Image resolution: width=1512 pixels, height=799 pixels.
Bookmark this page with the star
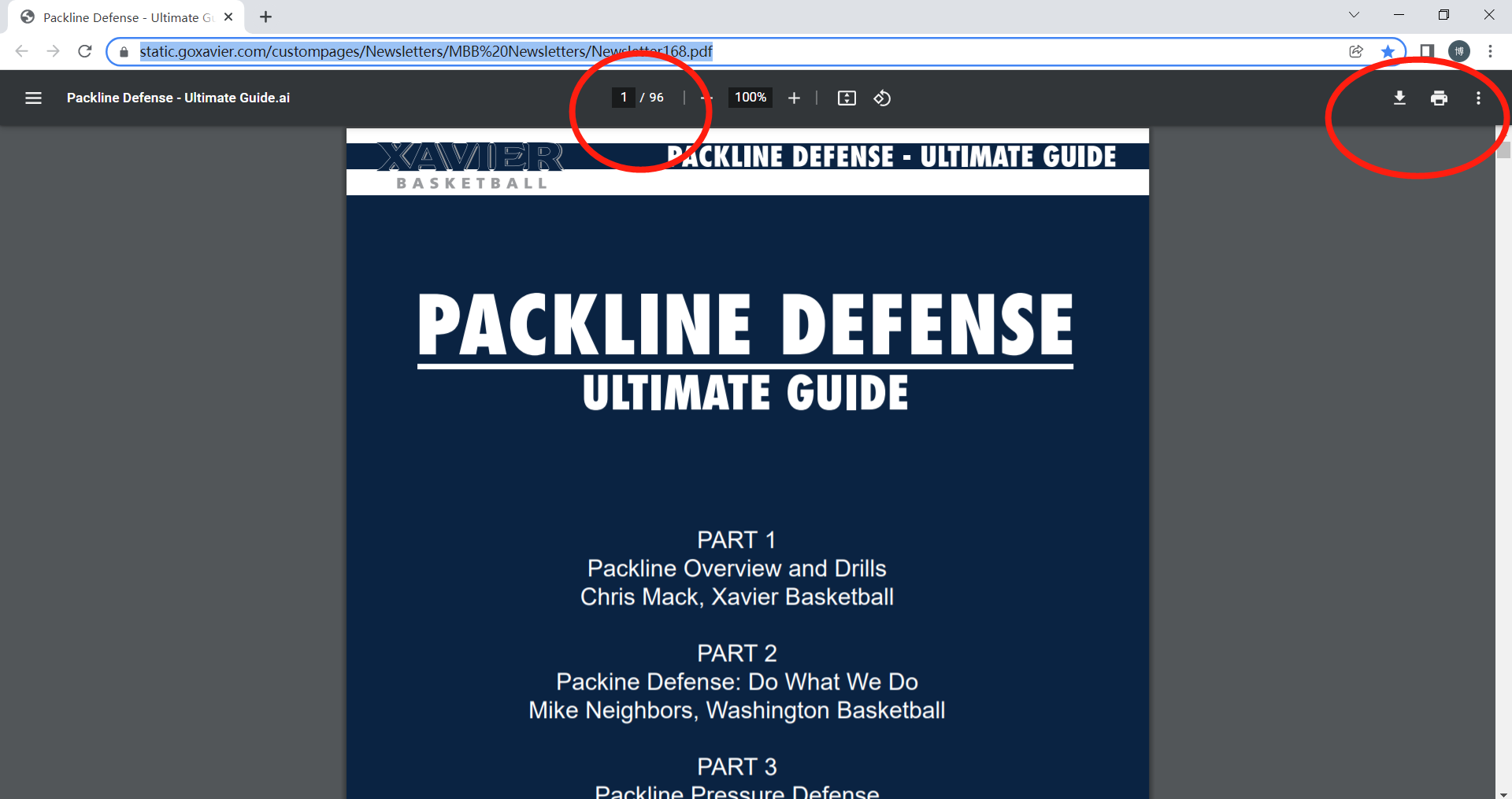1388,51
